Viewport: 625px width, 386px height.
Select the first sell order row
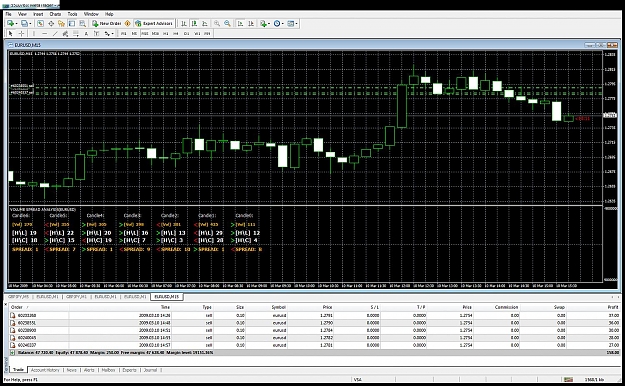point(314,315)
